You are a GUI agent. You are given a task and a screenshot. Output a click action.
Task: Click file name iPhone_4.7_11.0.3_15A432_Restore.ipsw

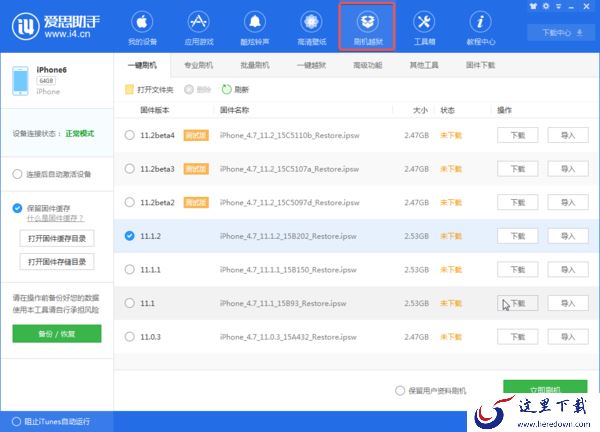pyautogui.click(x=288, y=337)
